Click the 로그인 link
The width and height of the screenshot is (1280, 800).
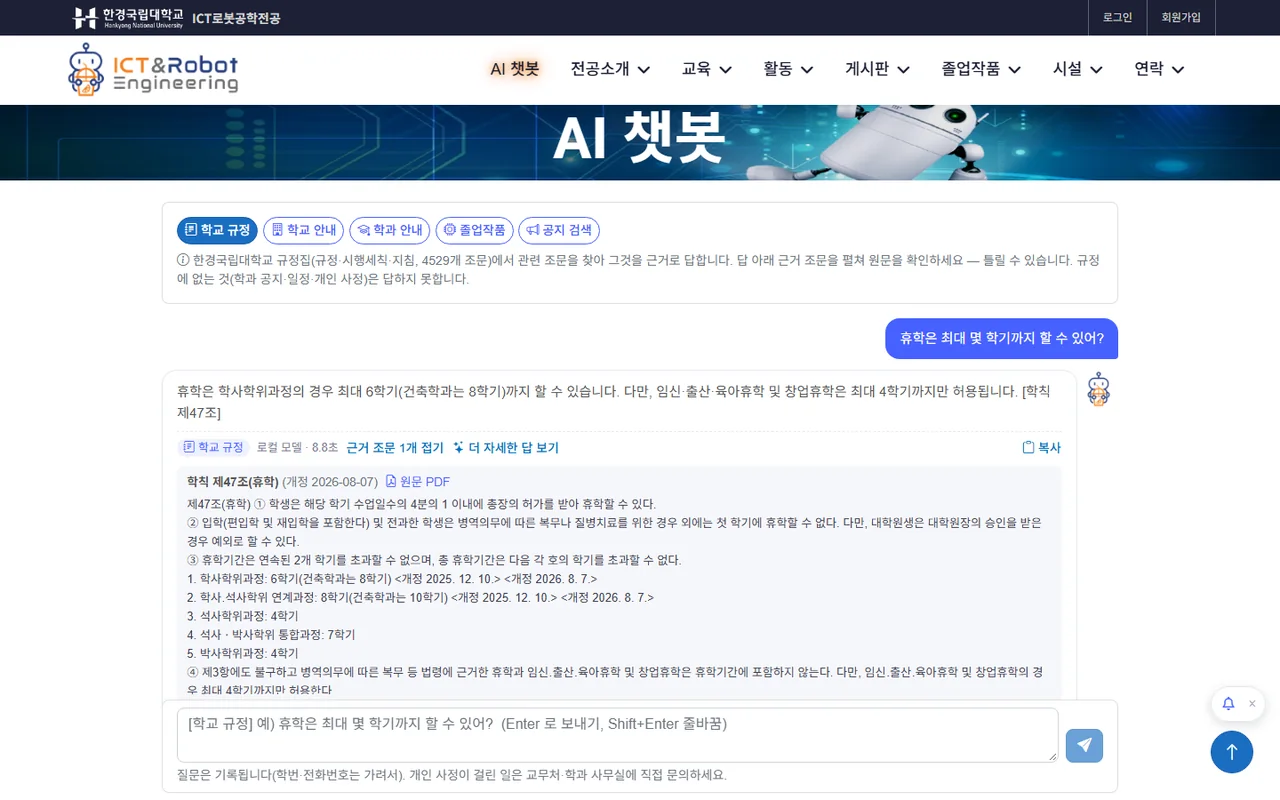1117,18
